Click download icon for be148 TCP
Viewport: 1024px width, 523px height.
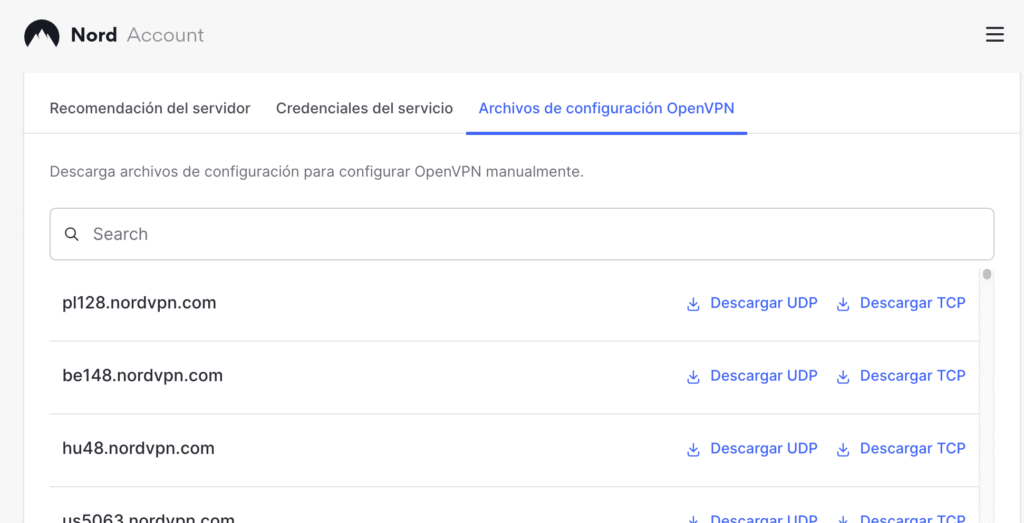click(843, 377)
